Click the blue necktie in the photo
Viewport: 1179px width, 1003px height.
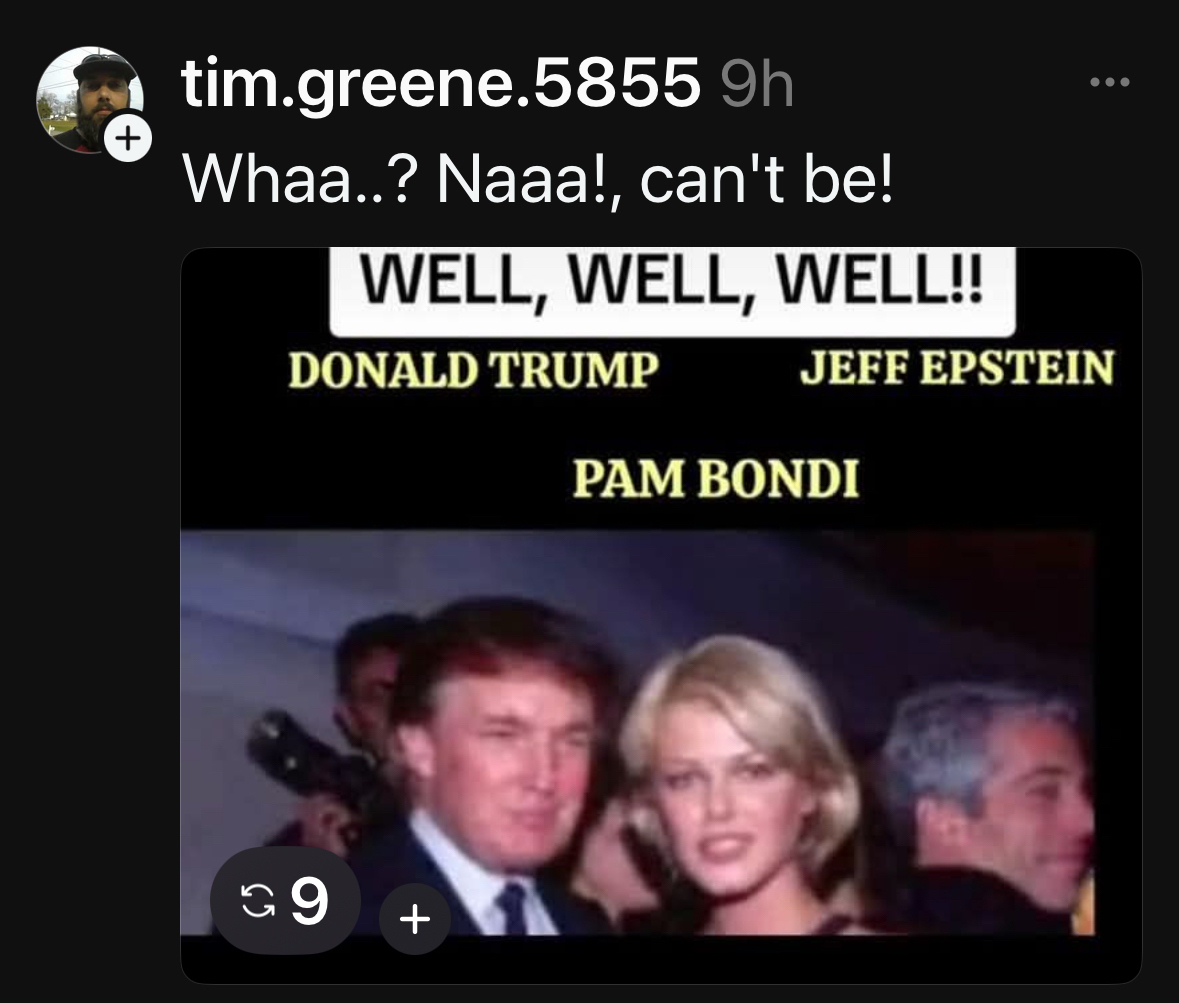(513, 908)
